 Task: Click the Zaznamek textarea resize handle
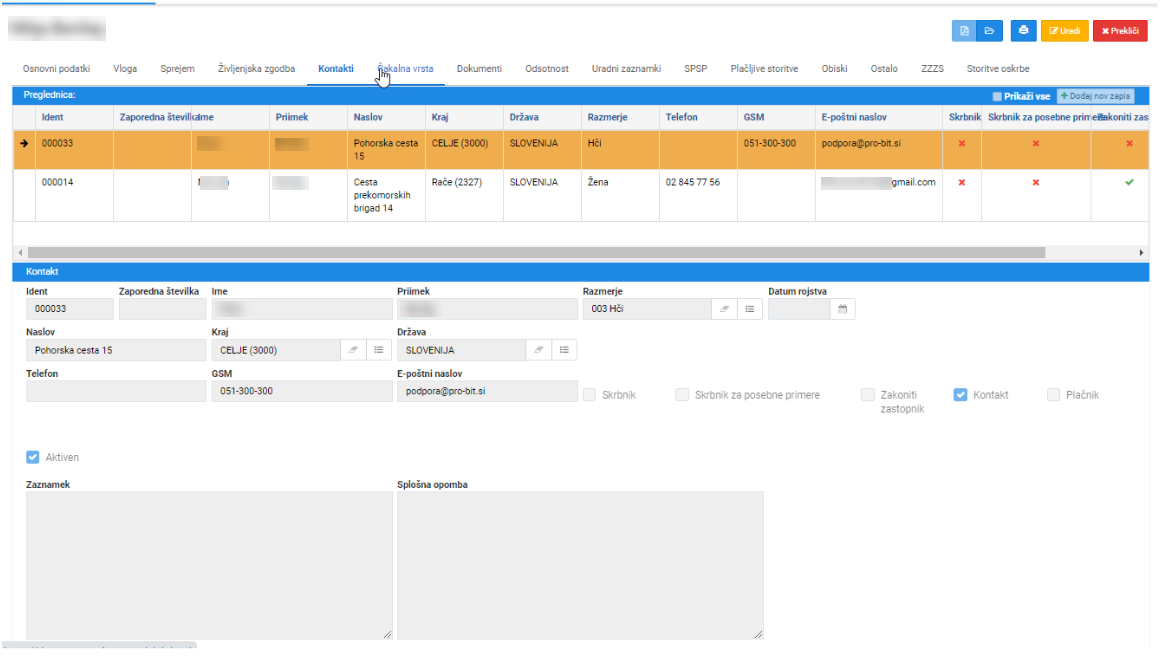pos(388,634)
